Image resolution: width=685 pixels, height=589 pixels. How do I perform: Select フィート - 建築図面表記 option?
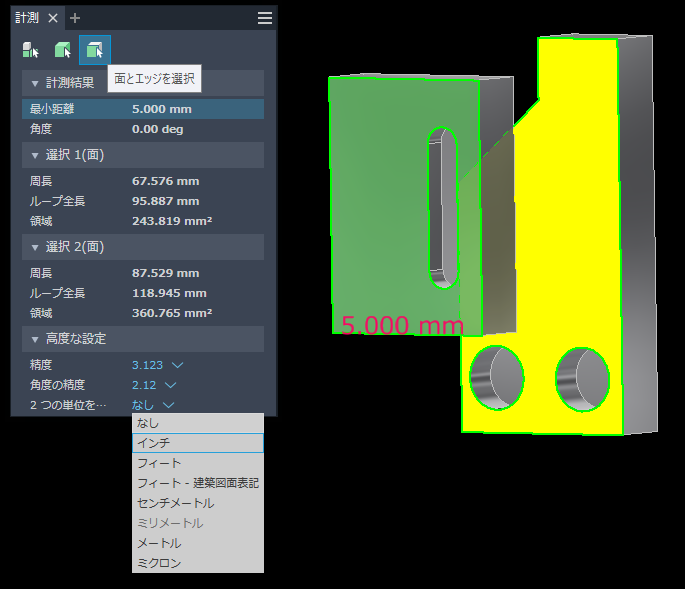coord(197,483)
